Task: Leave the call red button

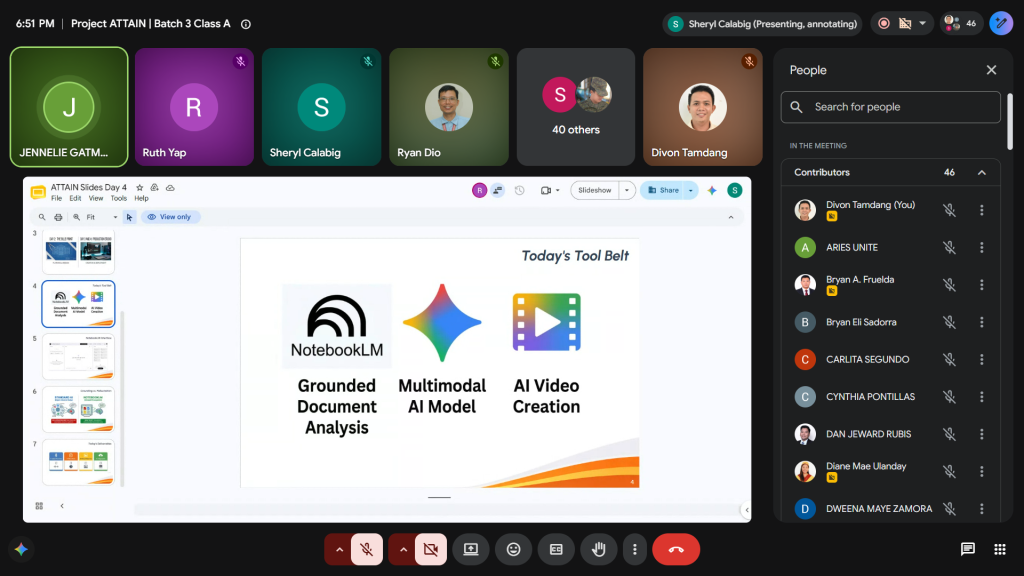Action: tap(676, 549)
